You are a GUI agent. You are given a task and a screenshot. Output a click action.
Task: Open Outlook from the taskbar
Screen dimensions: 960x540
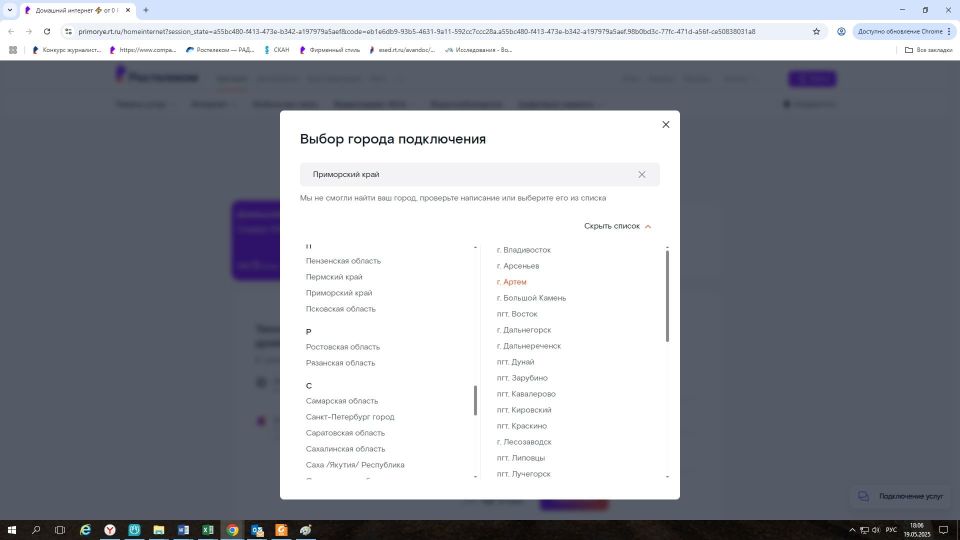257,530
